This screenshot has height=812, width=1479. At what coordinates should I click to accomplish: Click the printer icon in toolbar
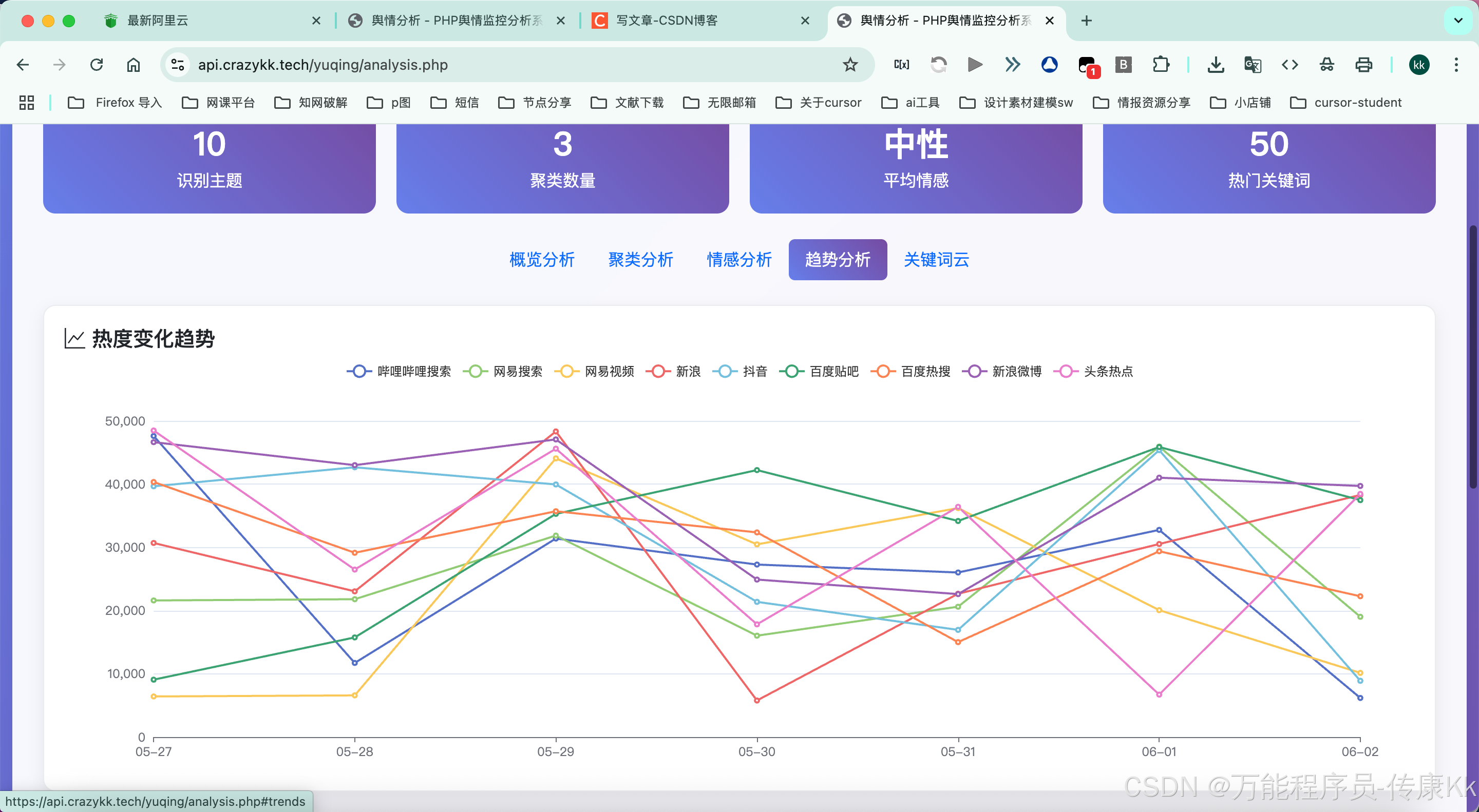click(1363, 65)
